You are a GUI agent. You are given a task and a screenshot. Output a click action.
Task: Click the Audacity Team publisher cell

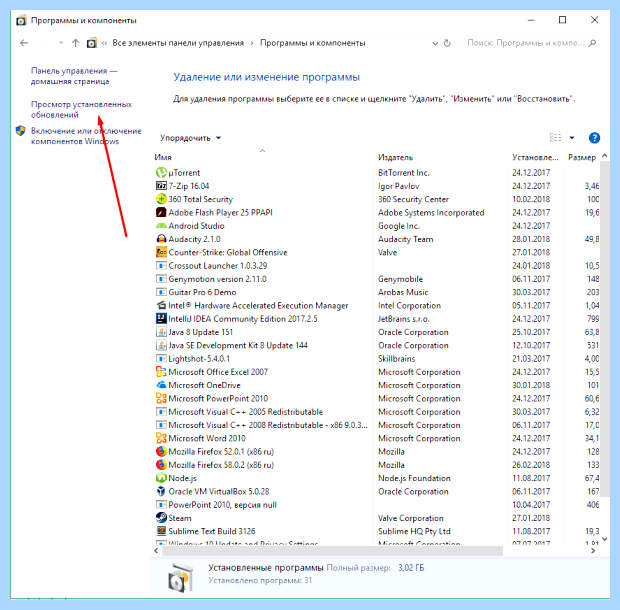click(x=406, y=239)
